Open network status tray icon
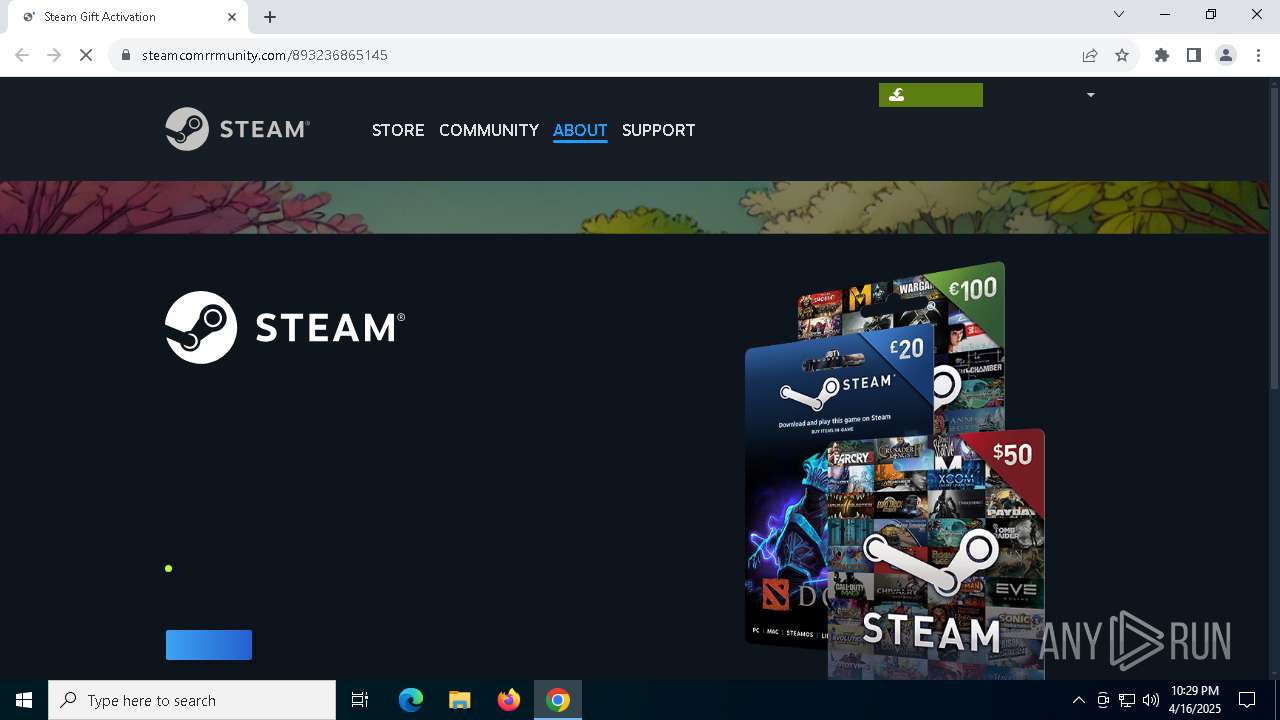 1127,700
